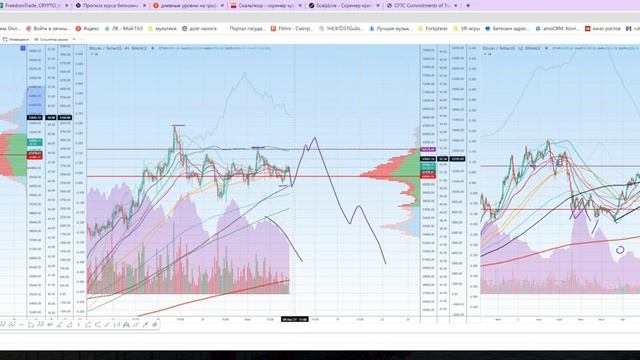Open the 'Войти в личны...' bookmark
This screenshot has height=360, width=640.
coord(48,29)
